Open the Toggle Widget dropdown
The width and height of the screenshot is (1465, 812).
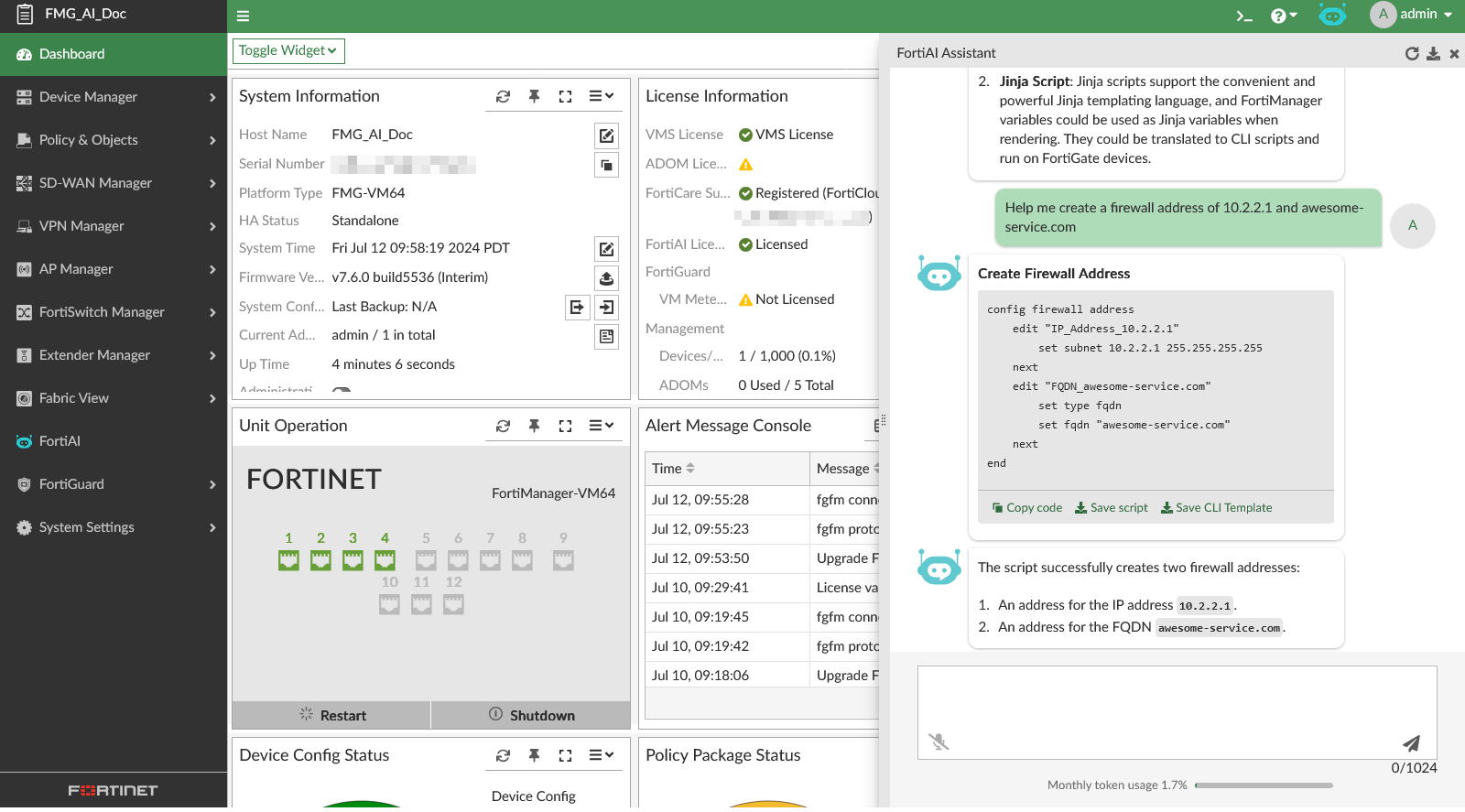click(288, 51)
